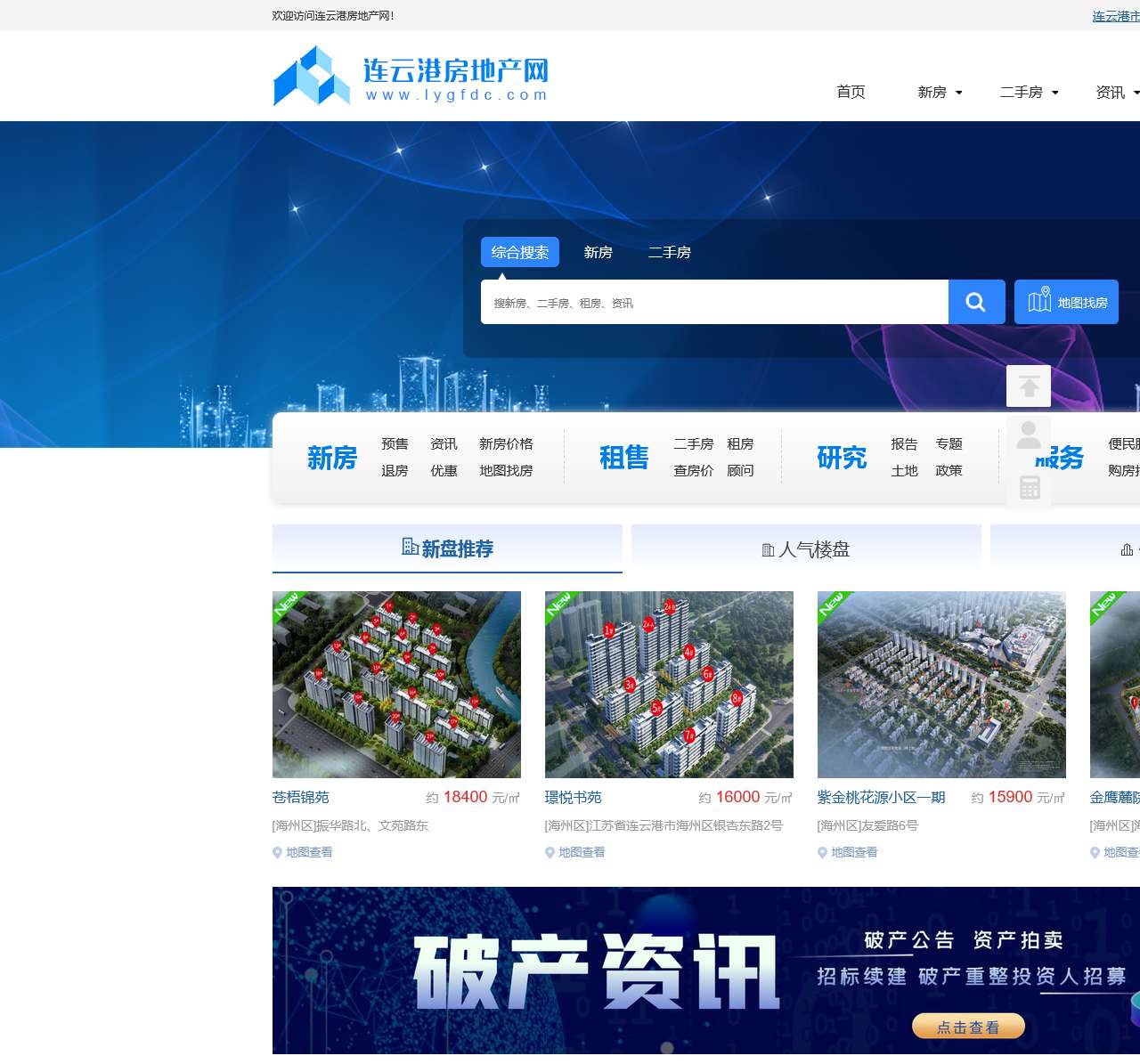
Task: Open the 顾问 link
Action: pos(740,470)
